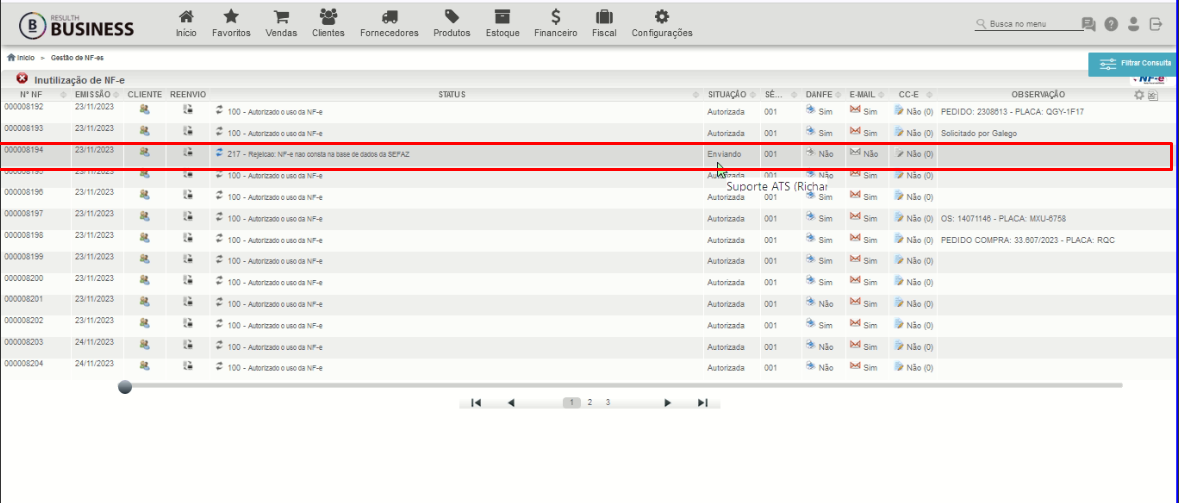
Task: Click the next page arrow
Action: pos(667,403)
